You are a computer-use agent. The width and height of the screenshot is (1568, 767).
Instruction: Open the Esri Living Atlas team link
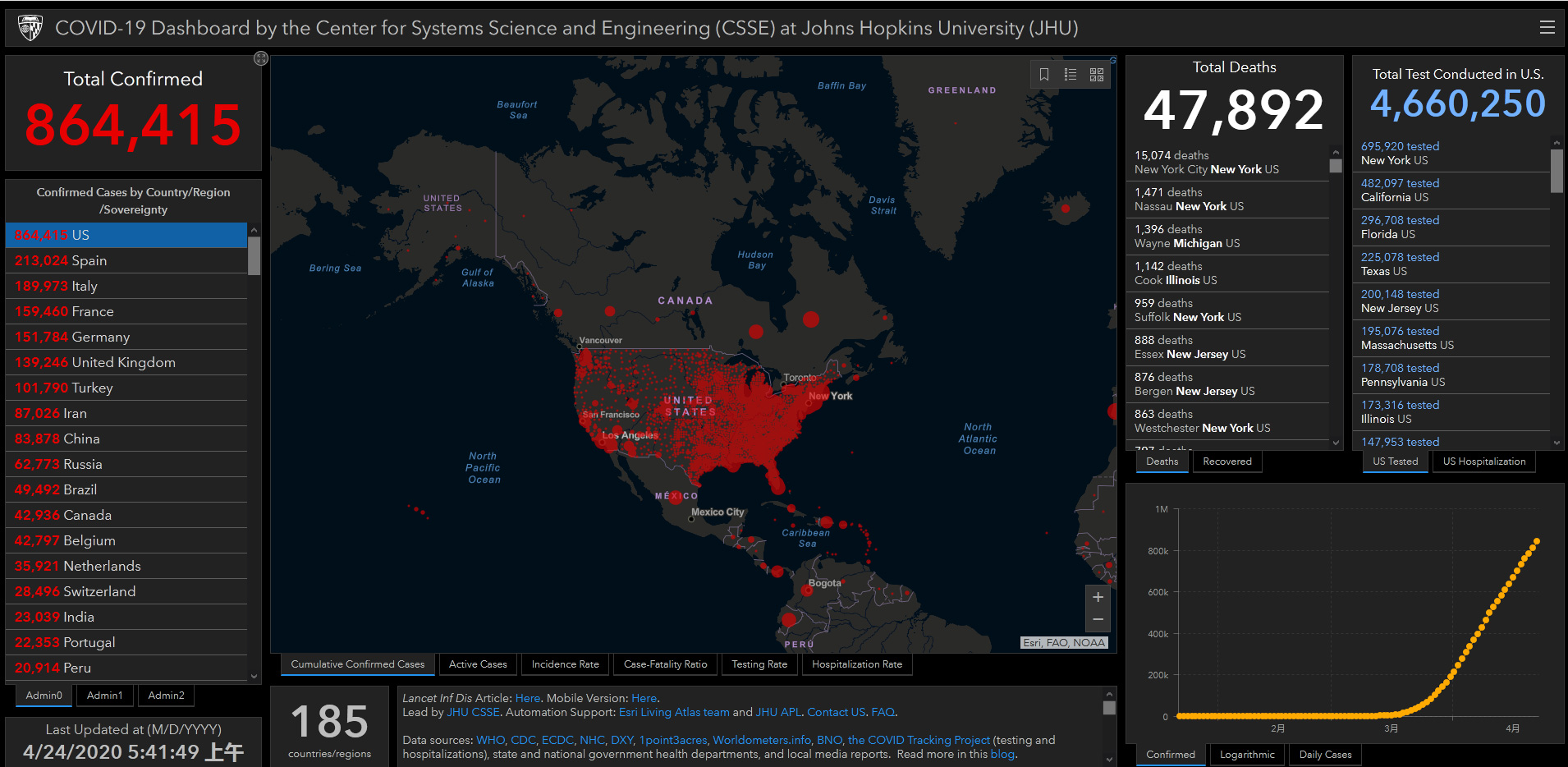[674, 712]
